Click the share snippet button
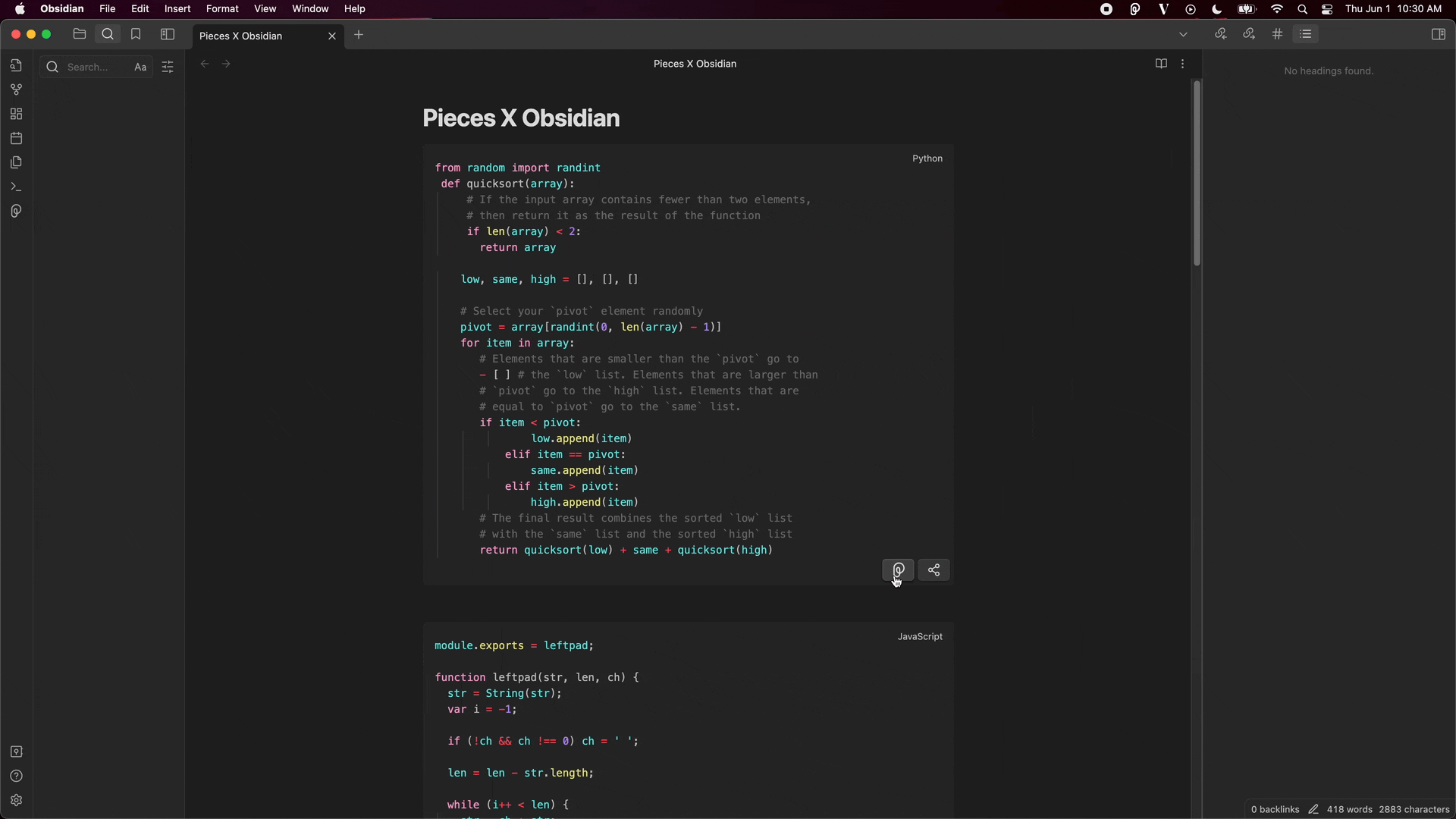Screen dimensions: 1456x819 [x=934, y=570]
